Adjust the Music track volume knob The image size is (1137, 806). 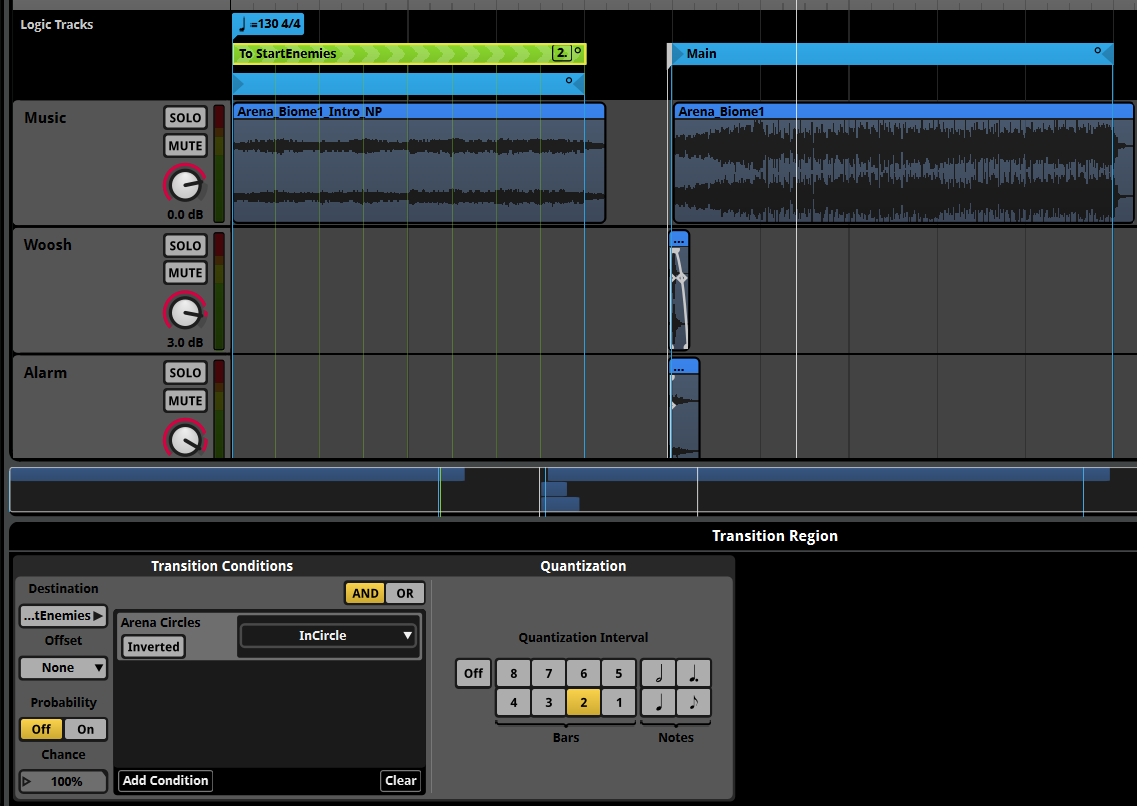185,184
